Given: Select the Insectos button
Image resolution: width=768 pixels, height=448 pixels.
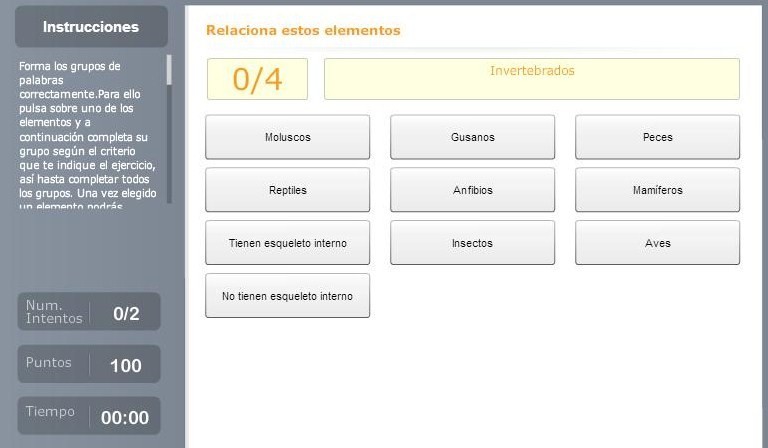Looking at the screenshot, I should point(472,243).
